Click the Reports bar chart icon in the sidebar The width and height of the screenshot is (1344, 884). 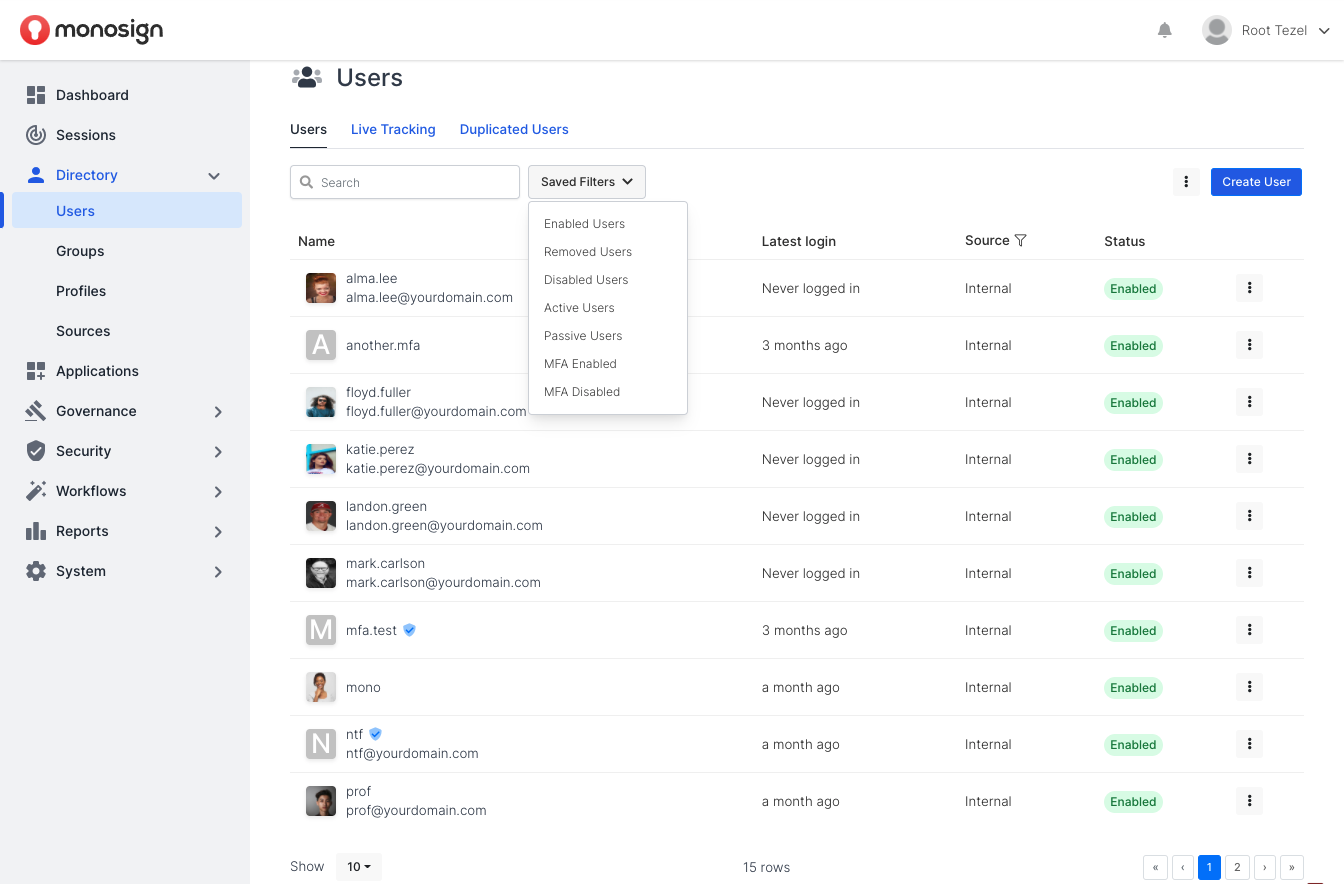(36, 531)
